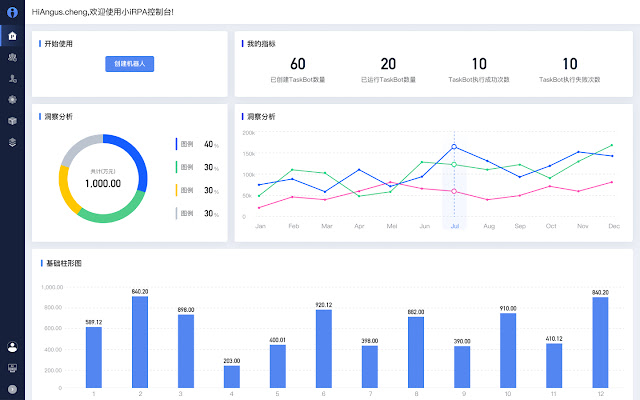Click bar 10 labeled 910.00
The height and width of the screenshot is (400, 640).
508,350
